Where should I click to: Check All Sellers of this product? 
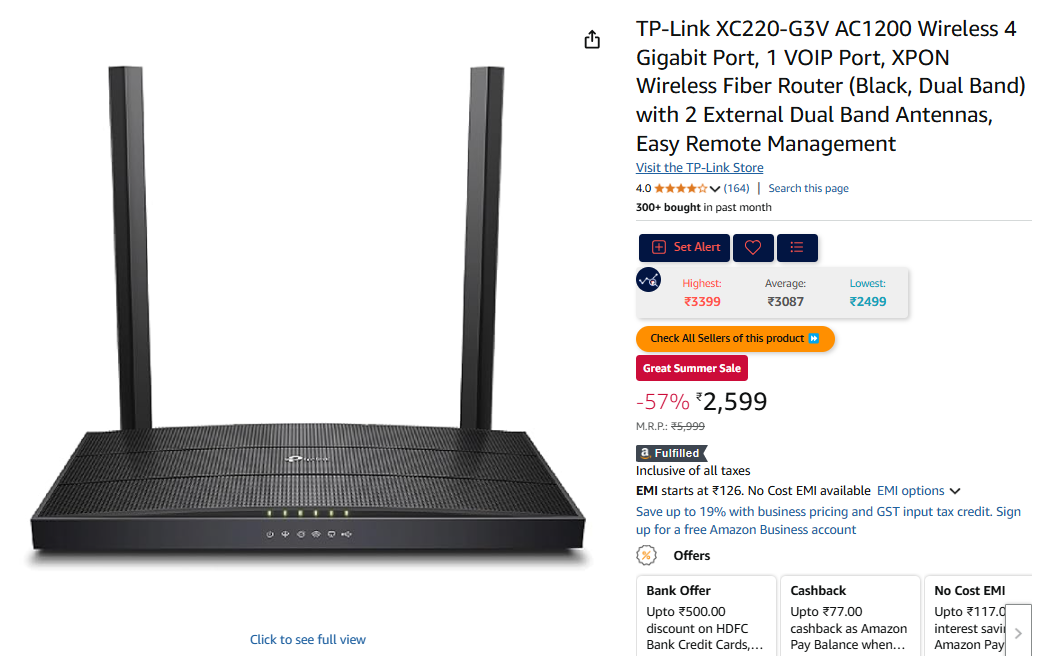coord(735,338)
